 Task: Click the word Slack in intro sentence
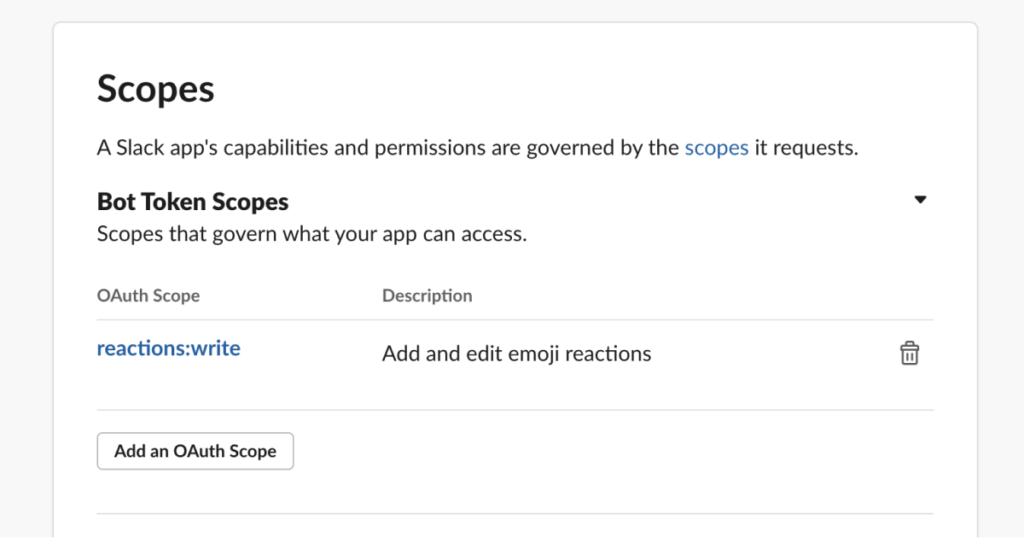tap(139, 148)
